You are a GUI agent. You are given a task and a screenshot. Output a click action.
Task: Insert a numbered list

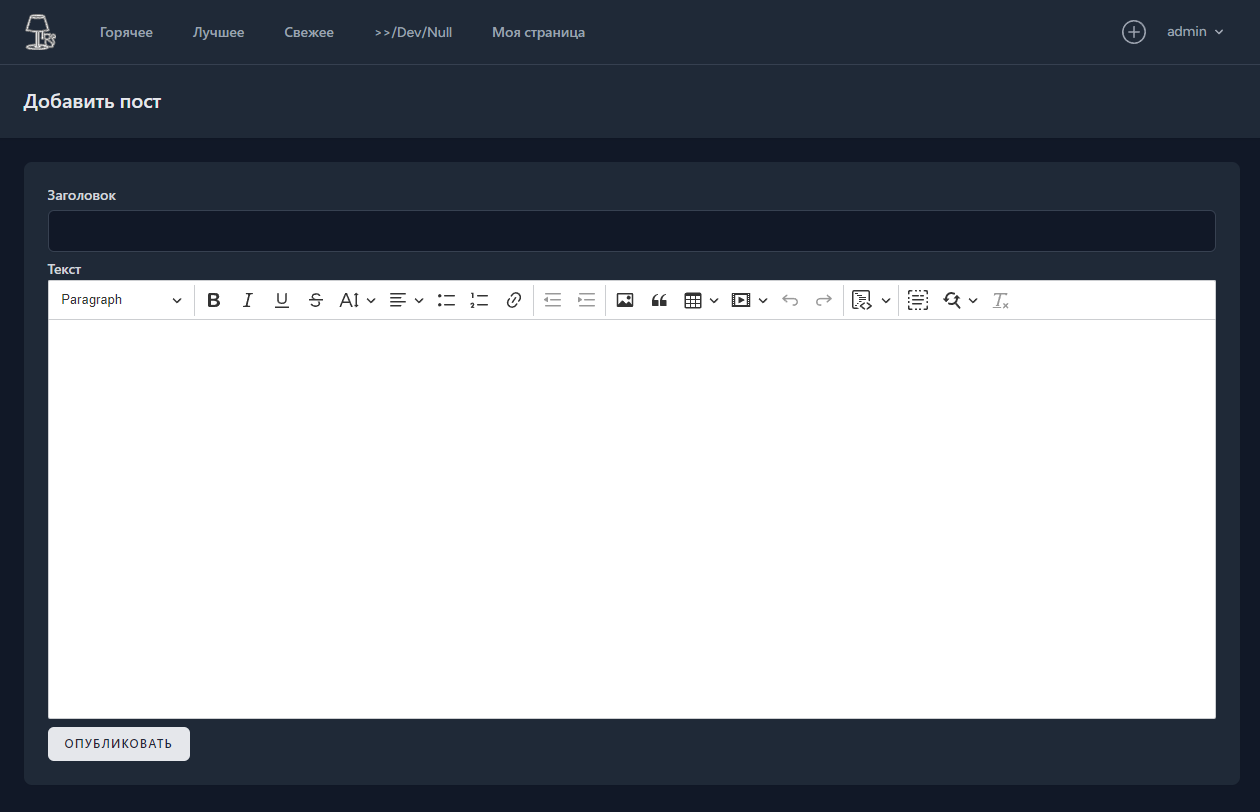coord(480,300)
